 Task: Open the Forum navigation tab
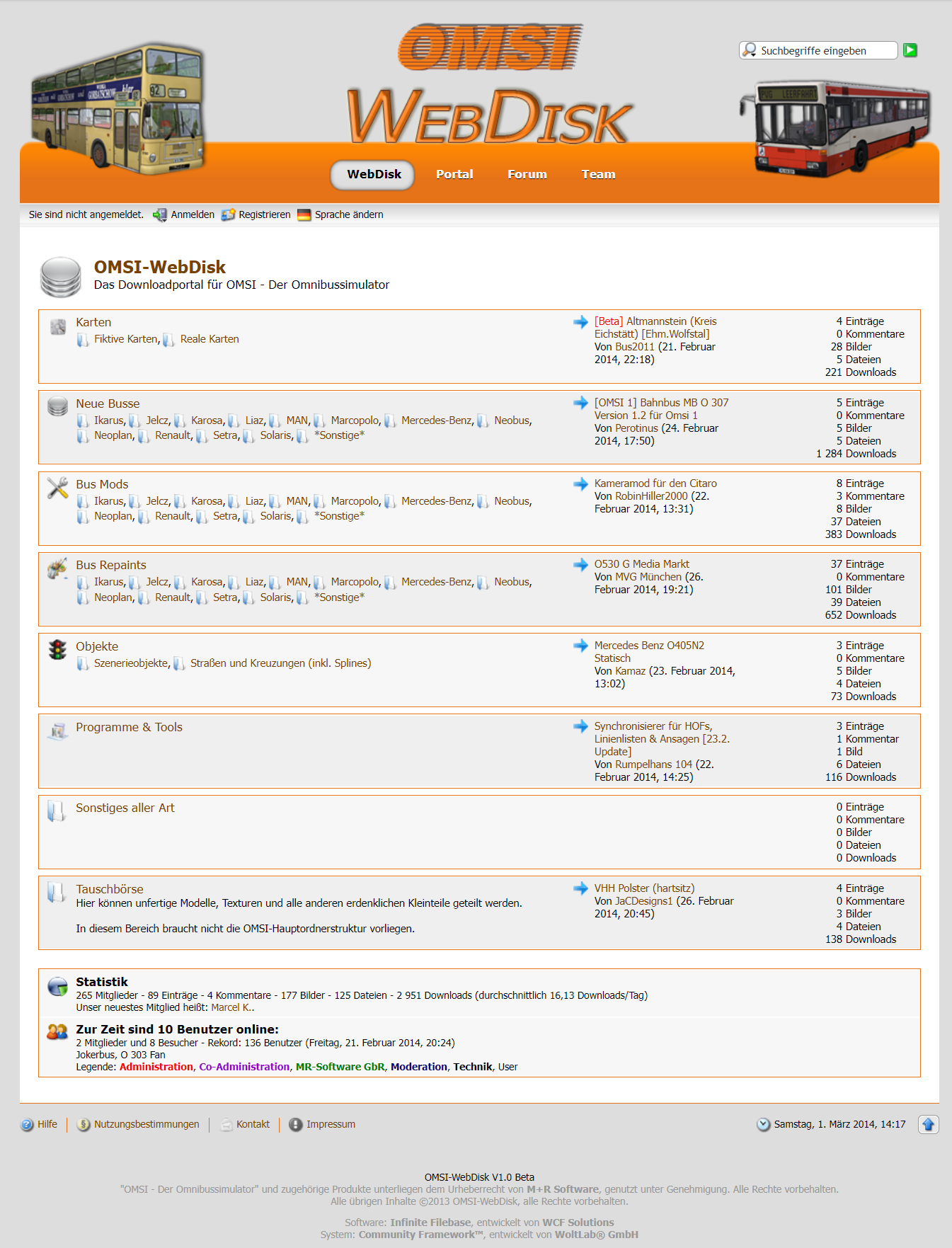click(527, 175)
